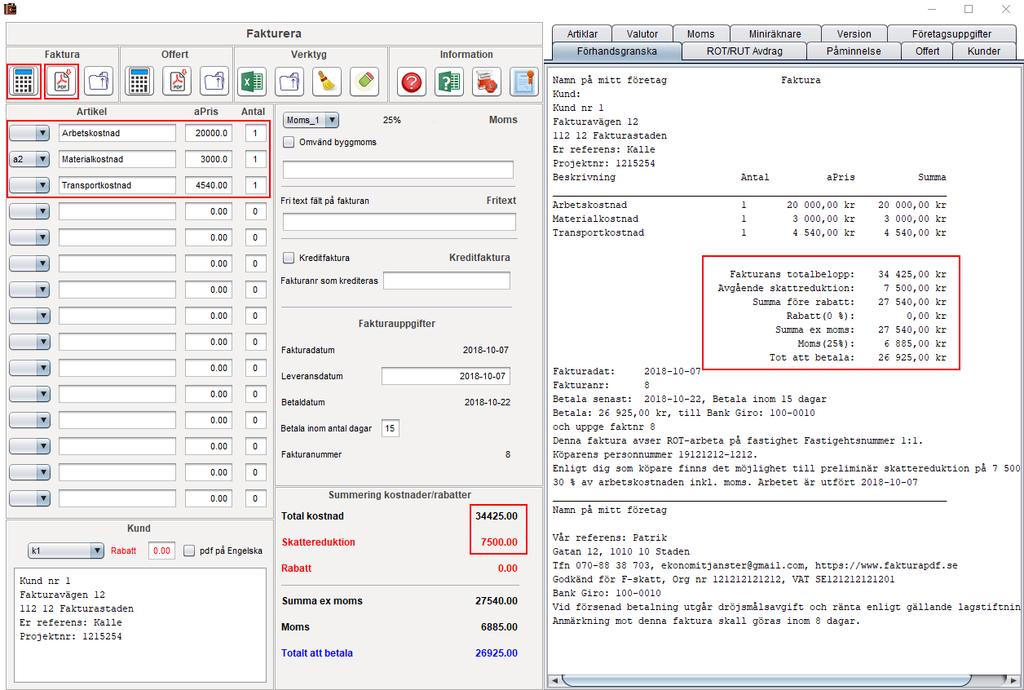
Task: Open the Påminnelse tab
Action: point(853,51)
